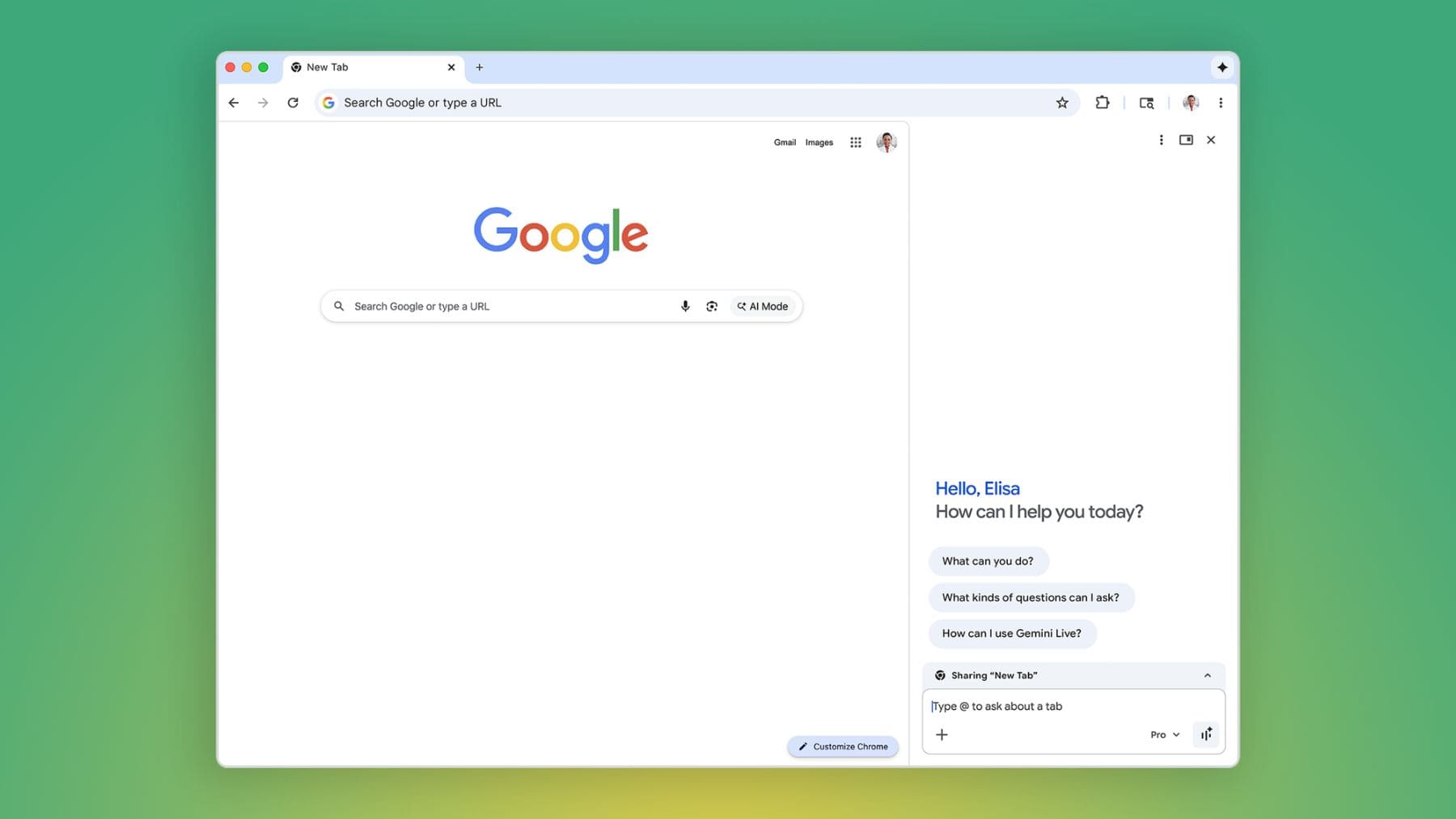Pop out the Gemini panel window
Viewport: 1456px width, 819px height.
point(1186,140)
